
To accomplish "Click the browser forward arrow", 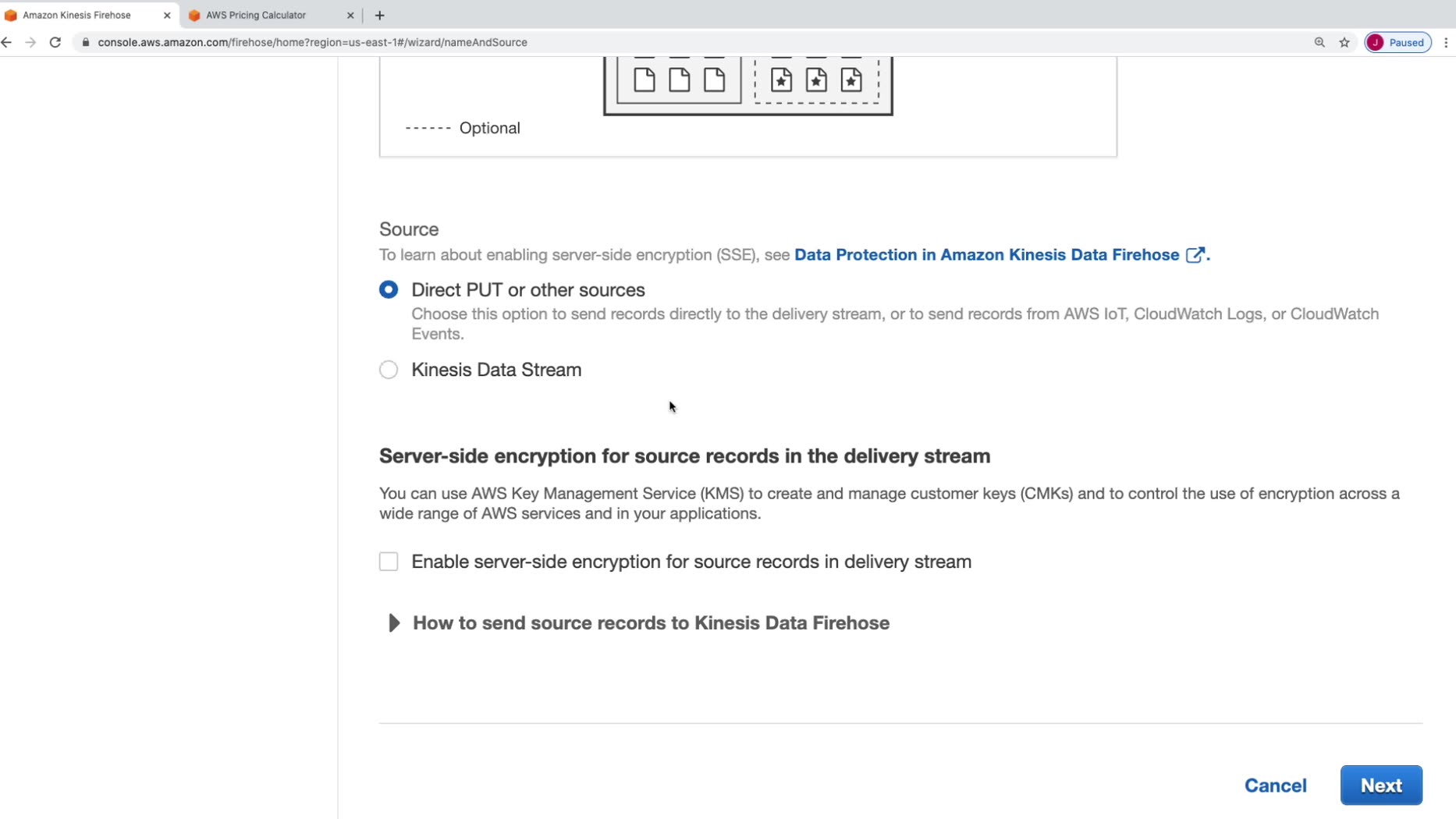I will tap(30, 42).
